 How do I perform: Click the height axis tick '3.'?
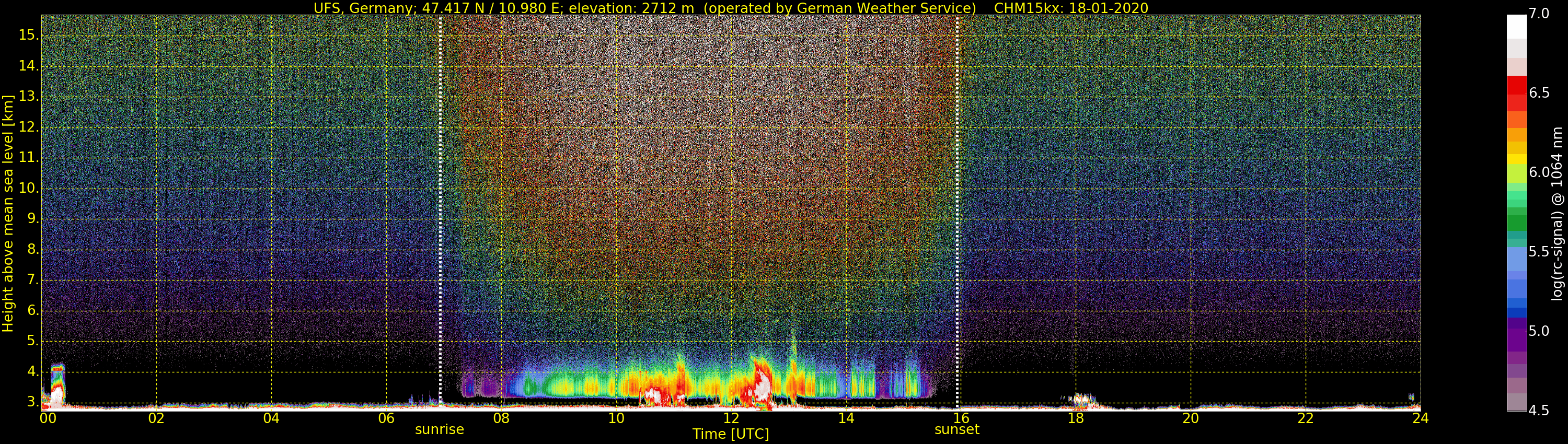(33, 402)
